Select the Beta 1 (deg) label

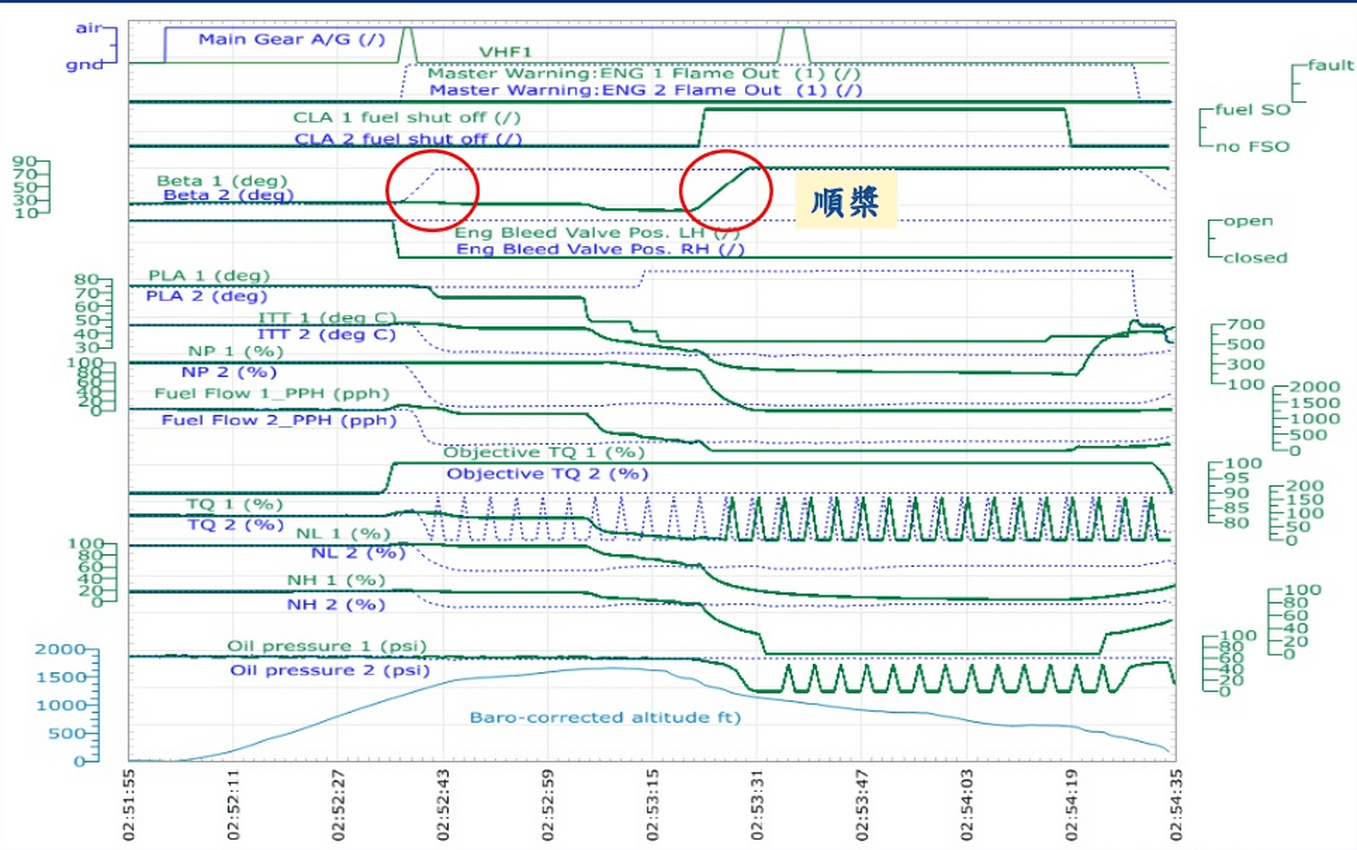point(221,181)
